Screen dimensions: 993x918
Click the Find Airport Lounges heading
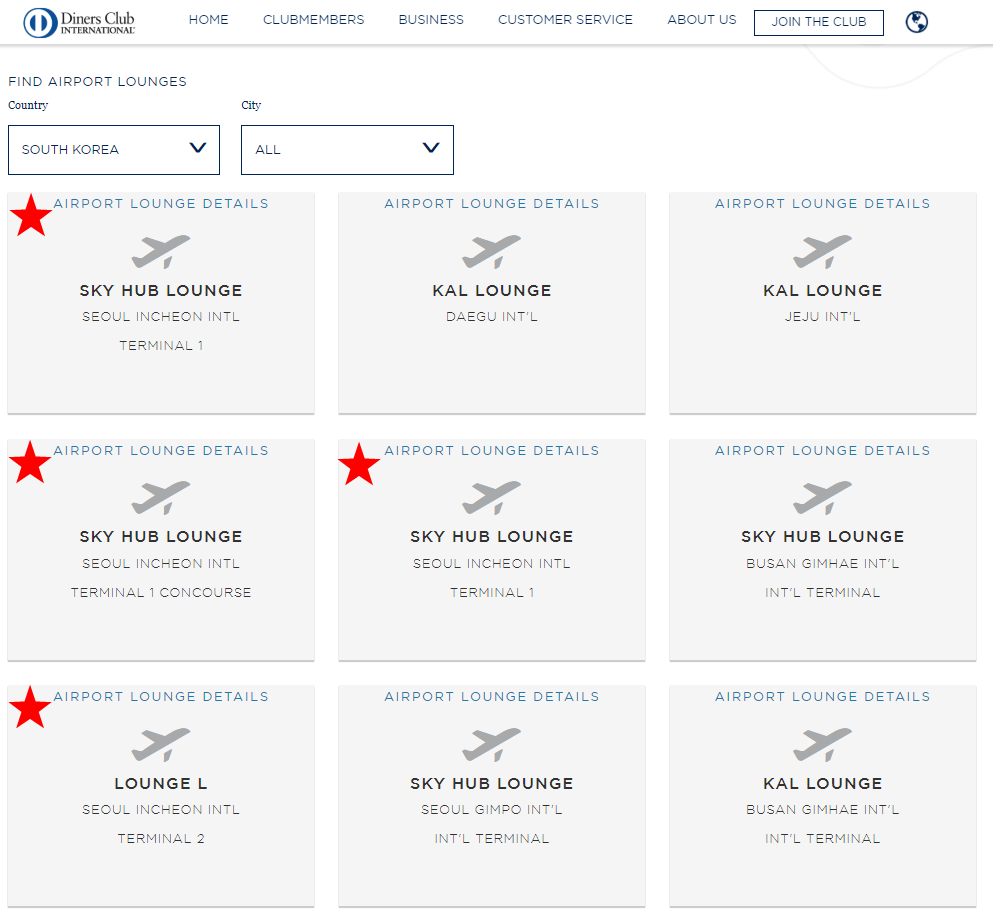pos(98,82)
